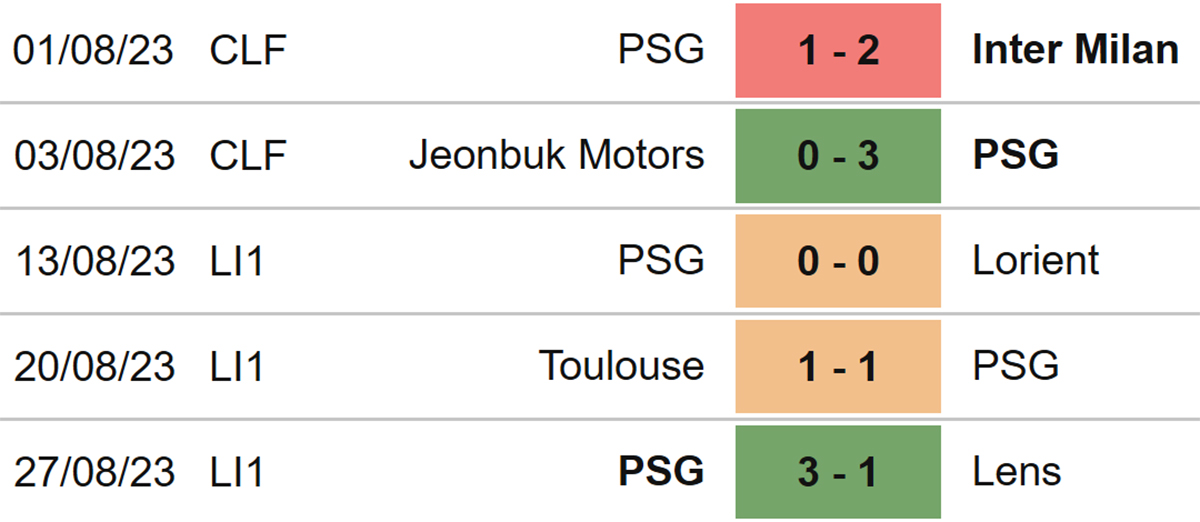Select the Jeonbuk Motors team name
Image resolution: width=1200 pixels, height=522 pixels.
click(x=556, y=155)
